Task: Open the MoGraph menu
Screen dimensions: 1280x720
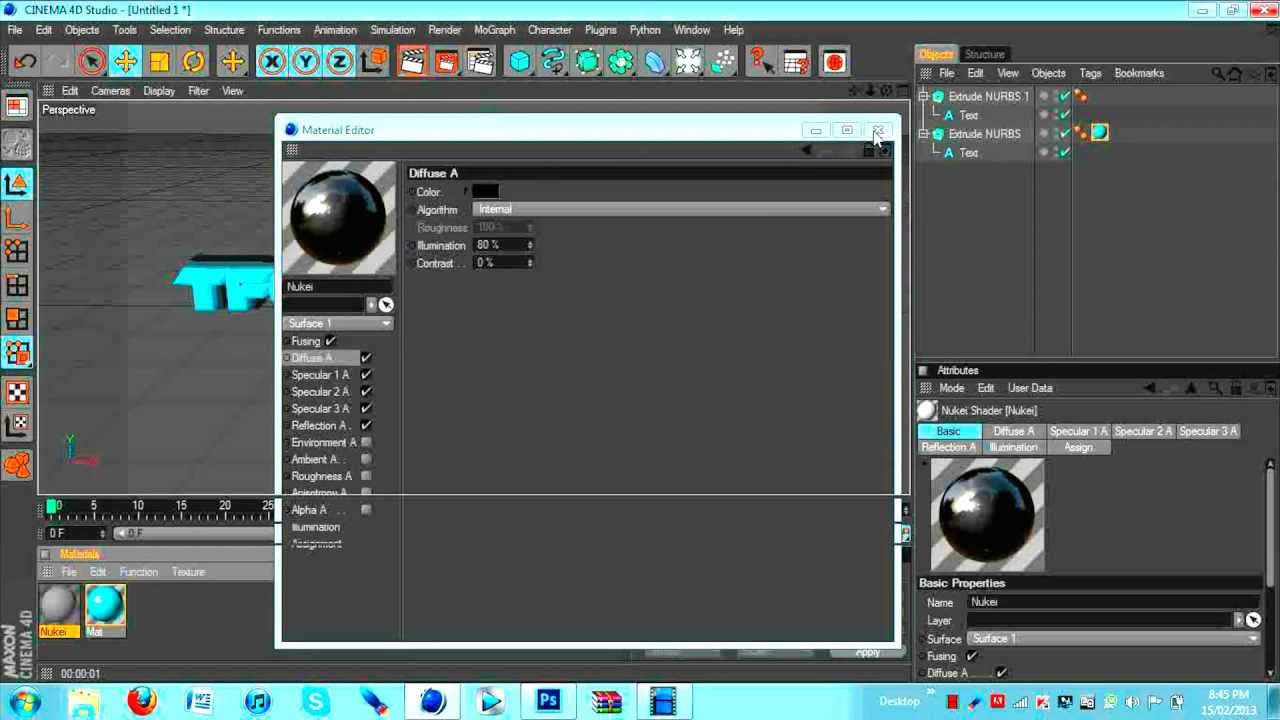Action: 494,30
